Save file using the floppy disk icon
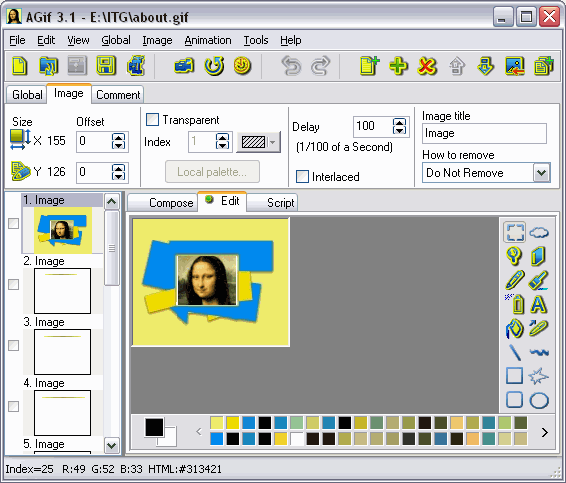The height and width of the screenshot is (483, 566). 105,66
